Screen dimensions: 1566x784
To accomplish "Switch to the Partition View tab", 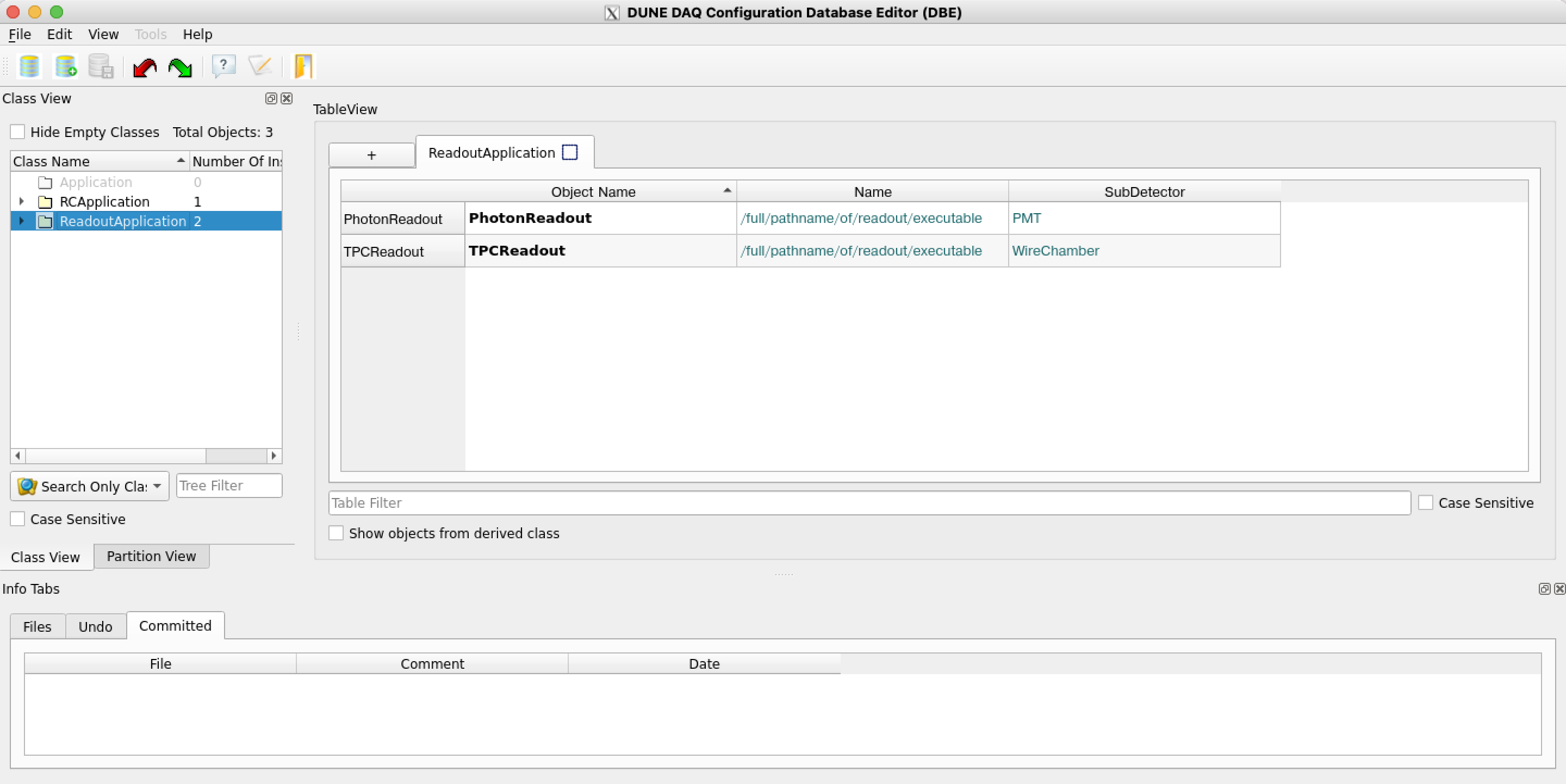I will coord(151,556).
